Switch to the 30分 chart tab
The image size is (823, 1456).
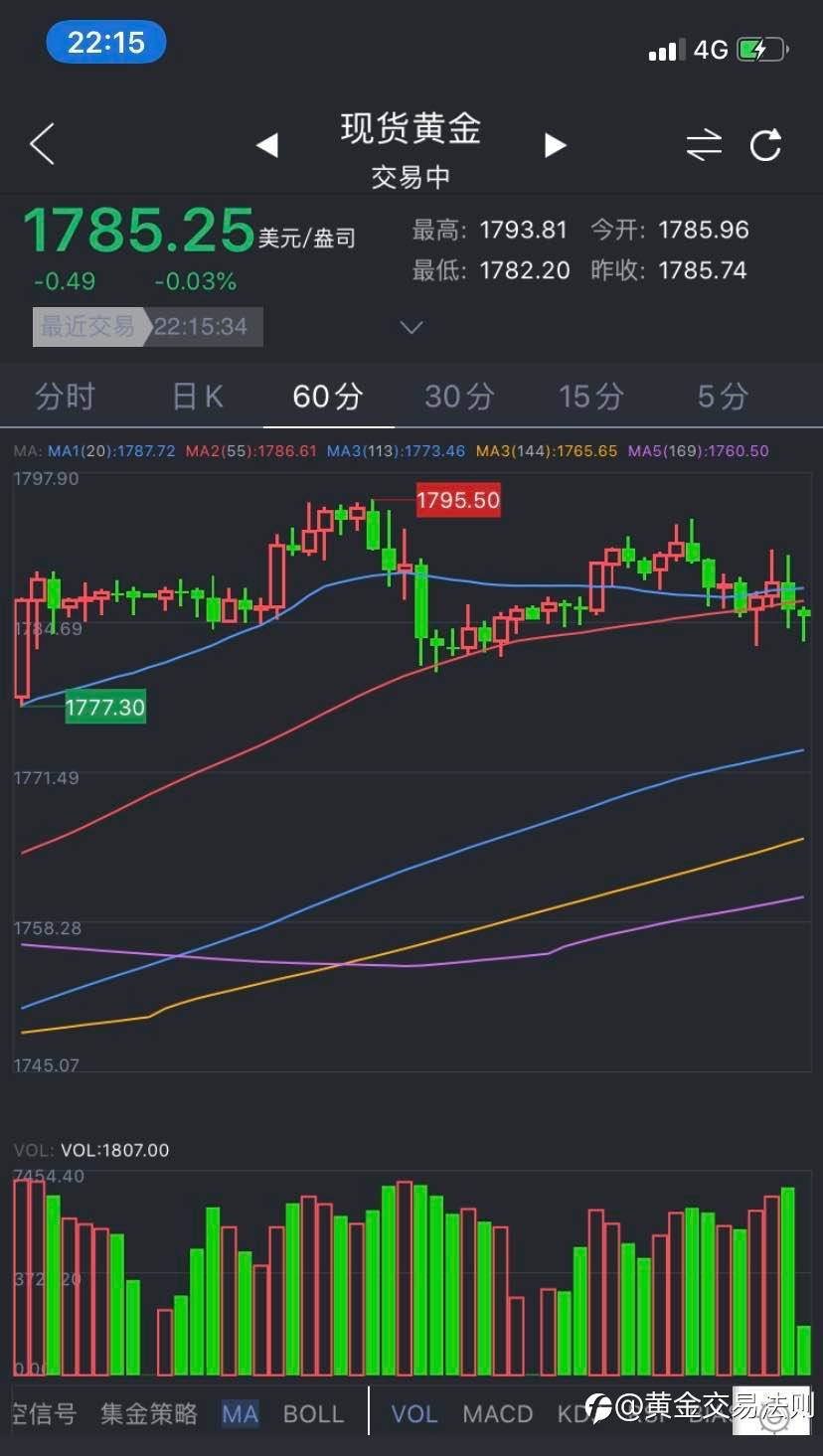coord(459,397)
